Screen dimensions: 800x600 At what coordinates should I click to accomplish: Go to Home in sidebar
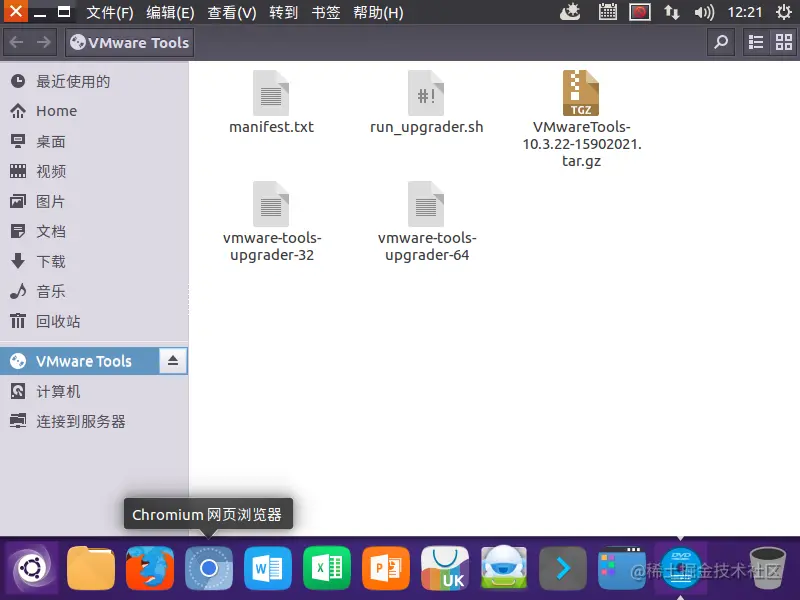coord(94,111)
